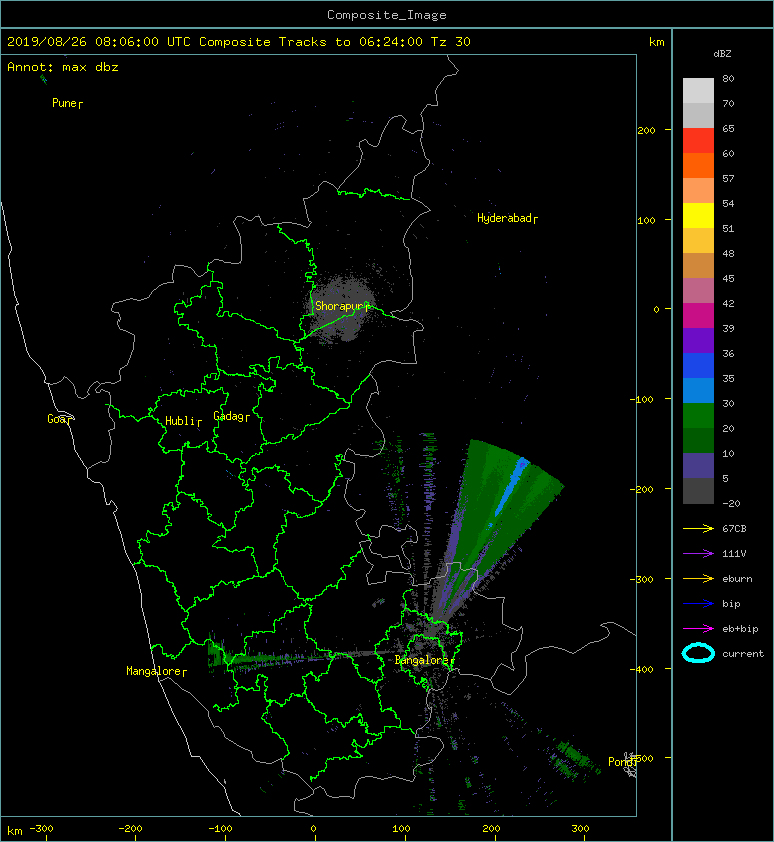Select the light blue 35 dBZ swatch
Screen dimensions: 774x842
698,391
